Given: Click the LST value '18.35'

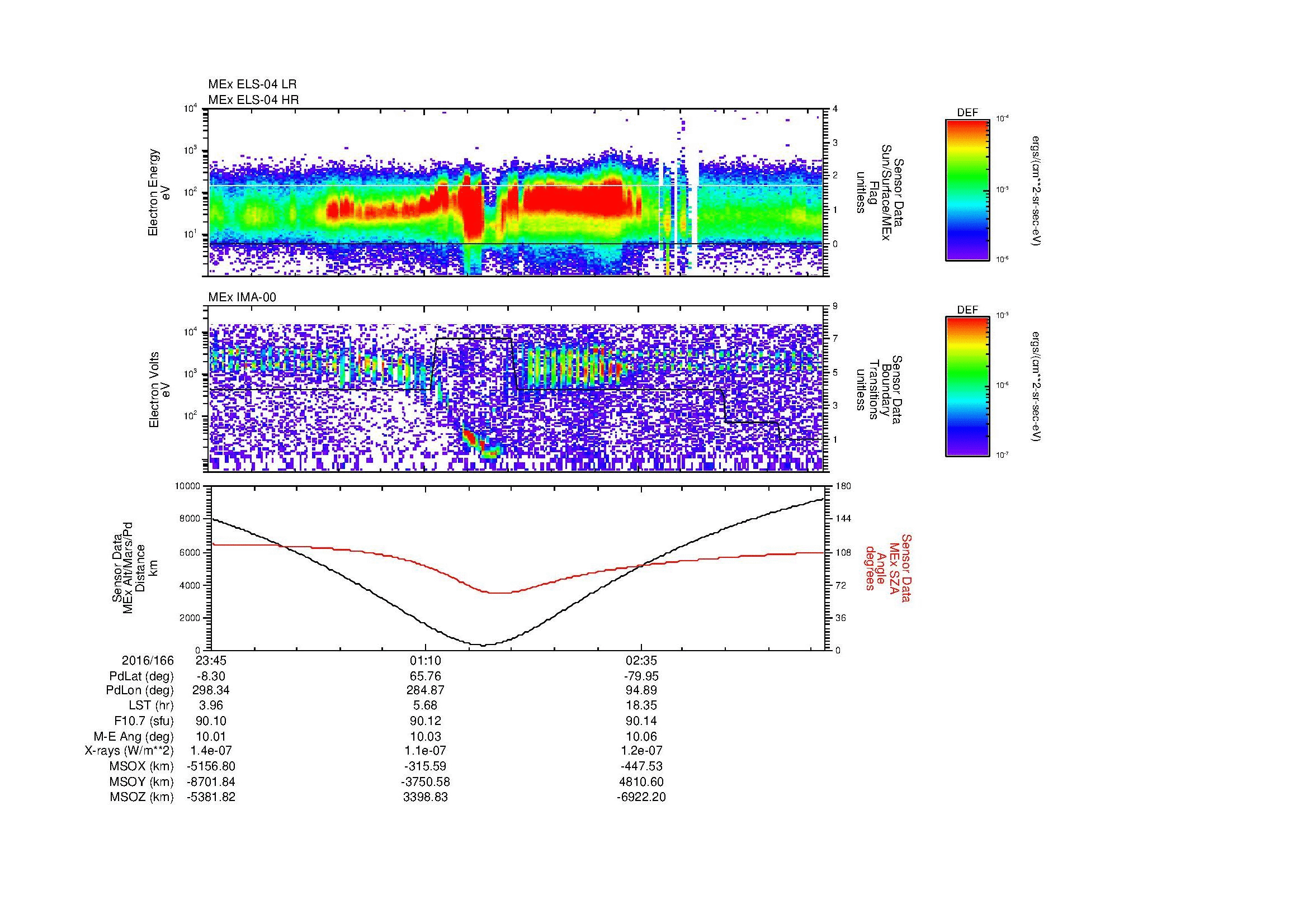Looking at the screenshot, I should (641, 705).
